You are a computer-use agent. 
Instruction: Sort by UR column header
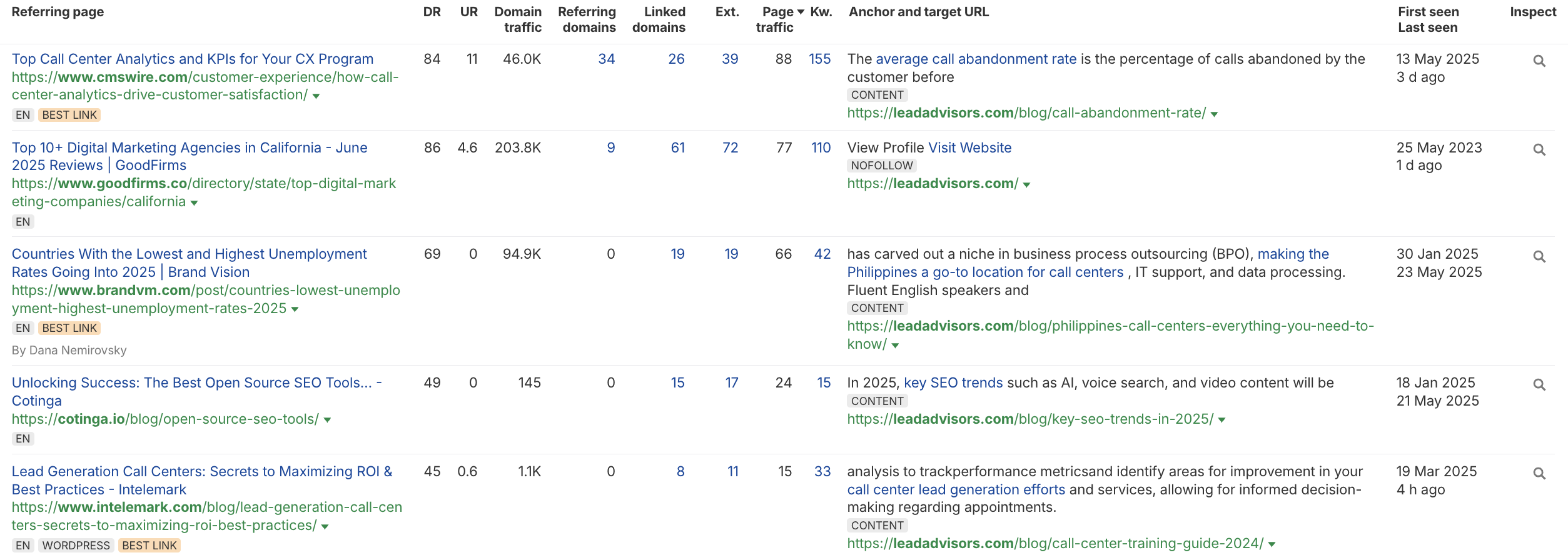(468, 12)
